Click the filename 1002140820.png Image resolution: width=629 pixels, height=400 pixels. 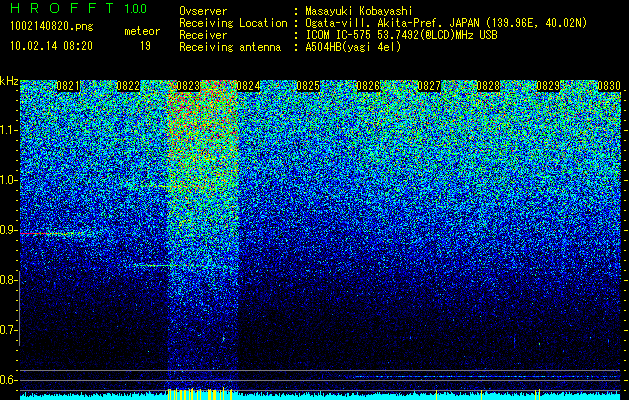pos(52,26)
